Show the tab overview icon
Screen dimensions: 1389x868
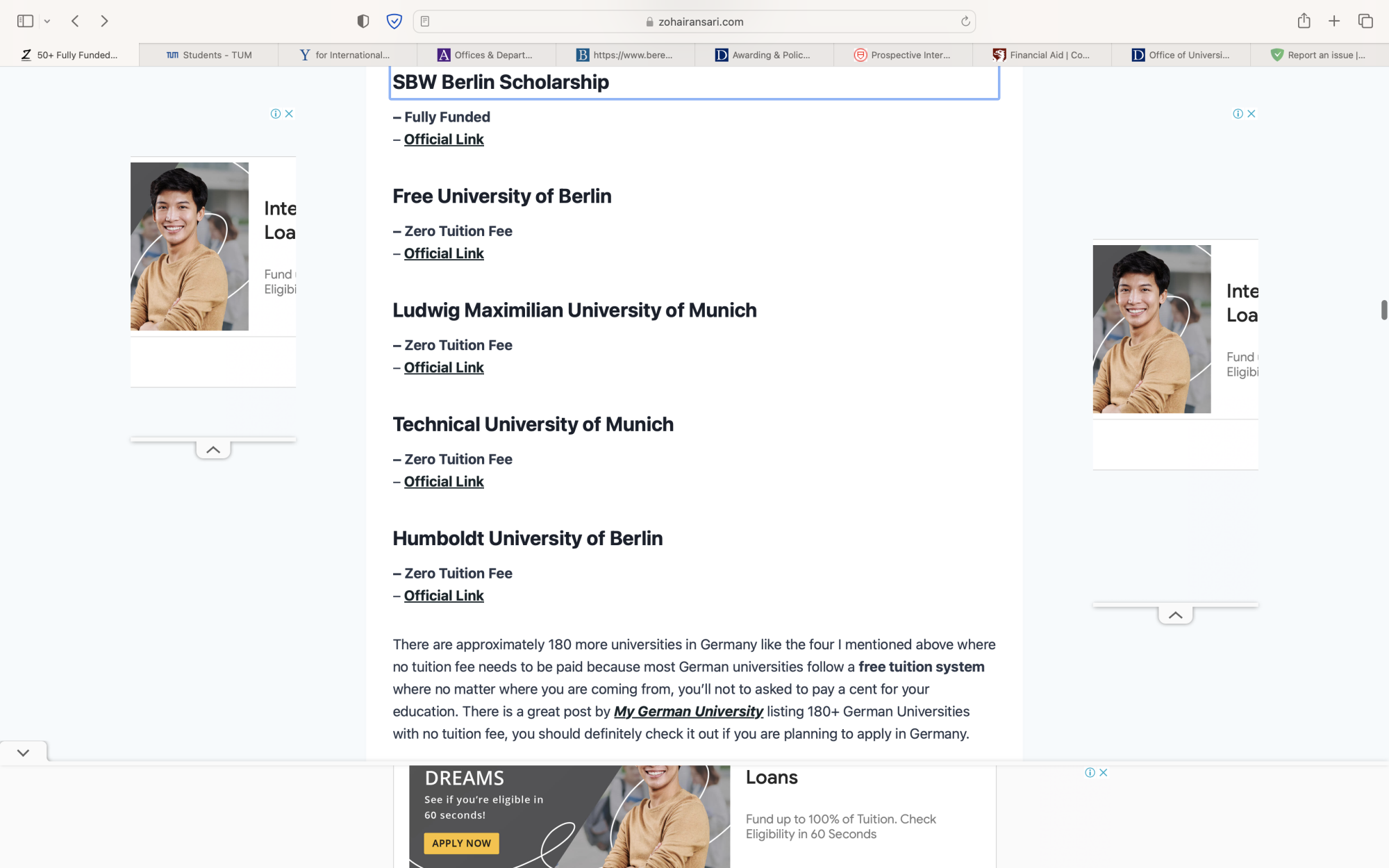coord(1365,21)
